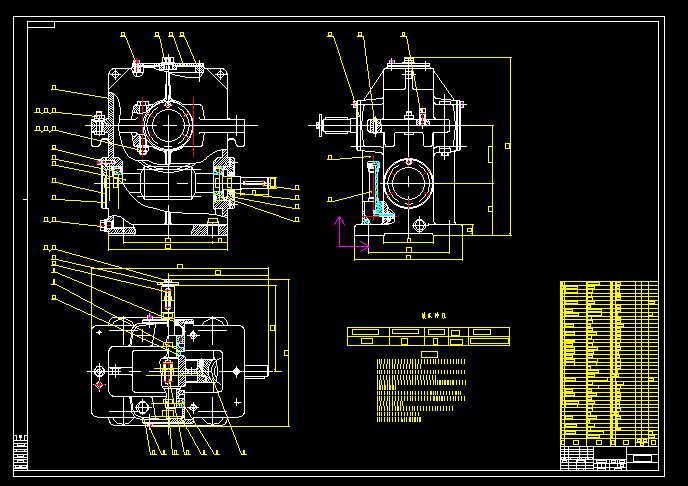688x486 pixels.
Task: Click the small empty box at top-left frame corner
Action: point(41,24)
